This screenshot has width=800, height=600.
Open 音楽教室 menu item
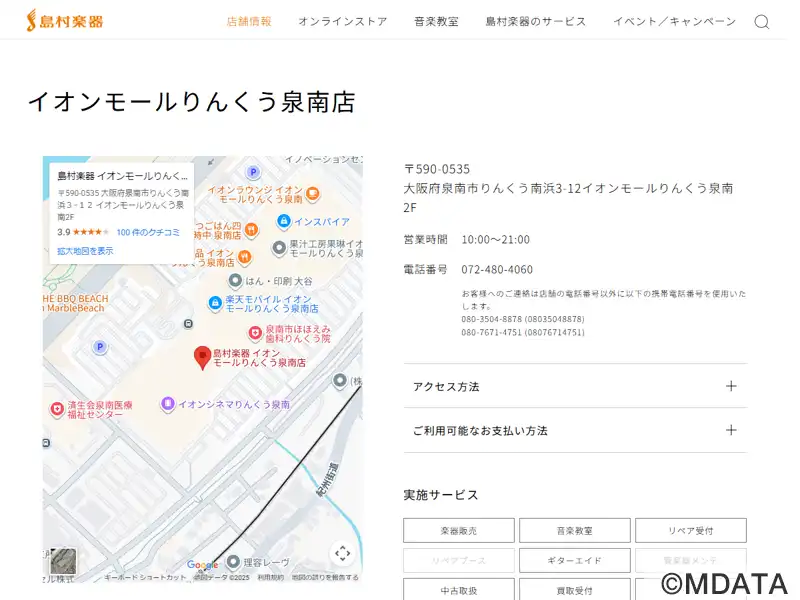(436, 21)
